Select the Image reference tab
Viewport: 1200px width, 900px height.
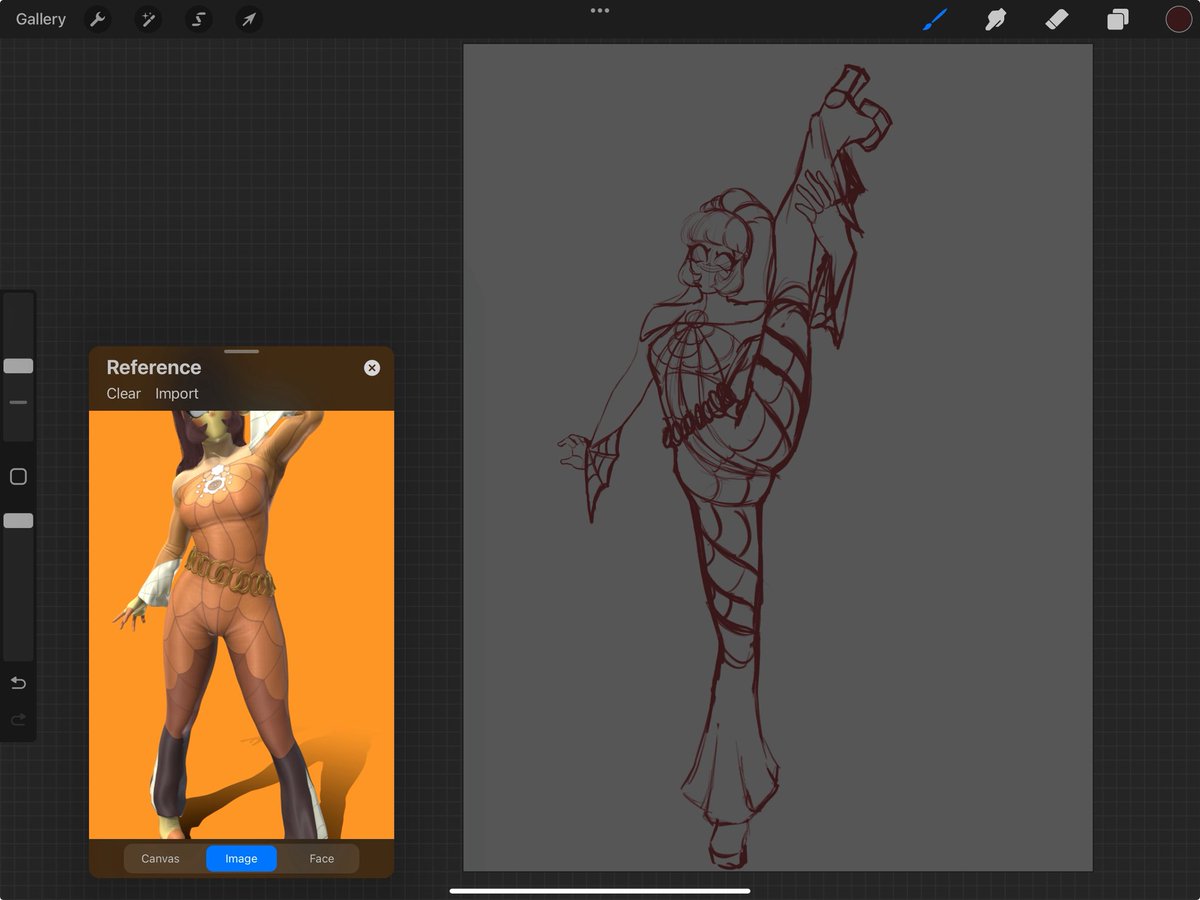[x=241, y=859]
